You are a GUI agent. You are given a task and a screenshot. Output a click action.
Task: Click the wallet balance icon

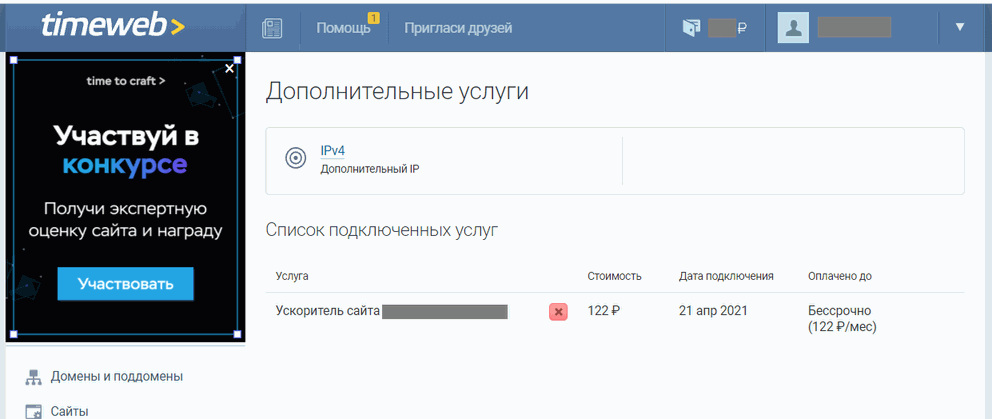[x=691, y=28]
